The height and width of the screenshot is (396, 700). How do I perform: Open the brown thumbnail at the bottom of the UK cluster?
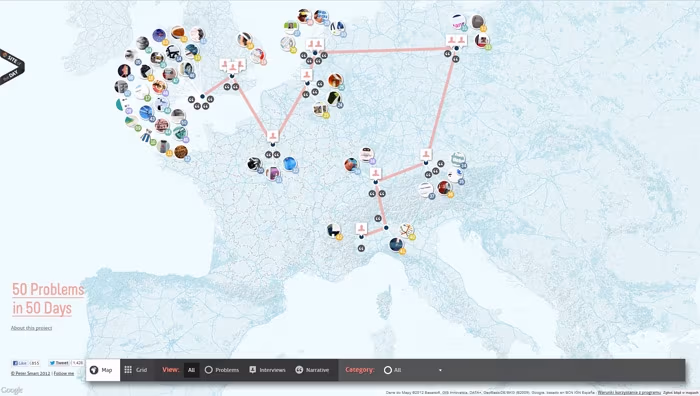point(181,152)
